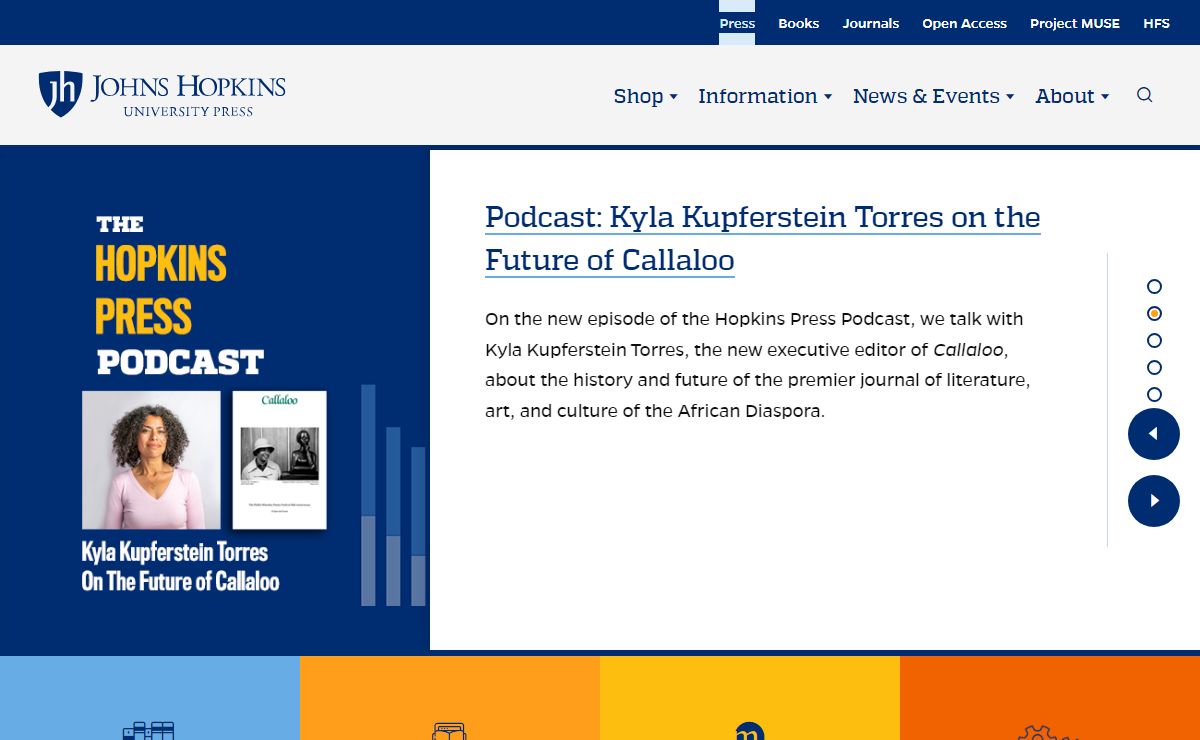Viewport: 1200px width, 740px height.
Task: Open the Open Access top link
Action: [964, 23]
